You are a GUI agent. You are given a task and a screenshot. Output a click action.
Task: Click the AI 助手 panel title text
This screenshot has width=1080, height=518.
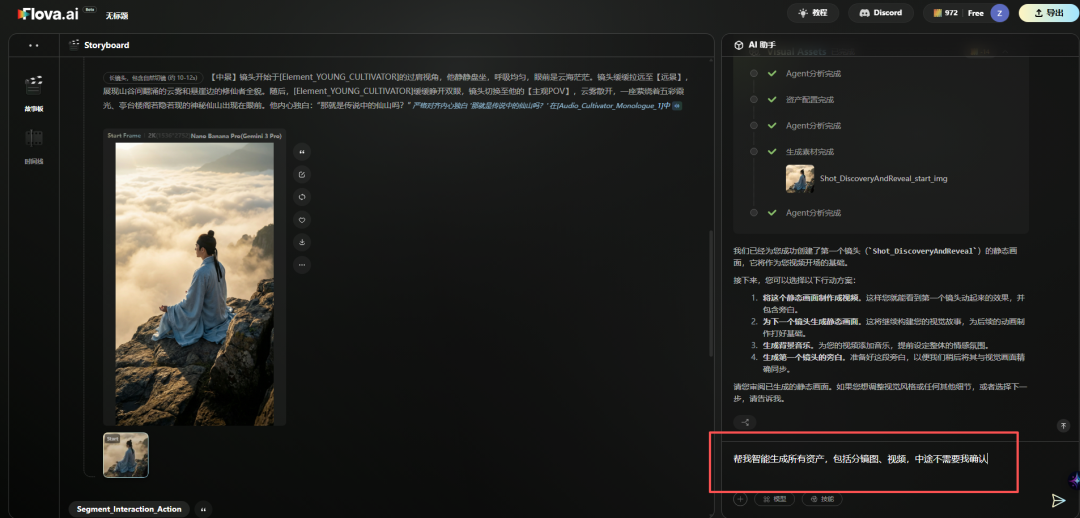click(764, 45)
